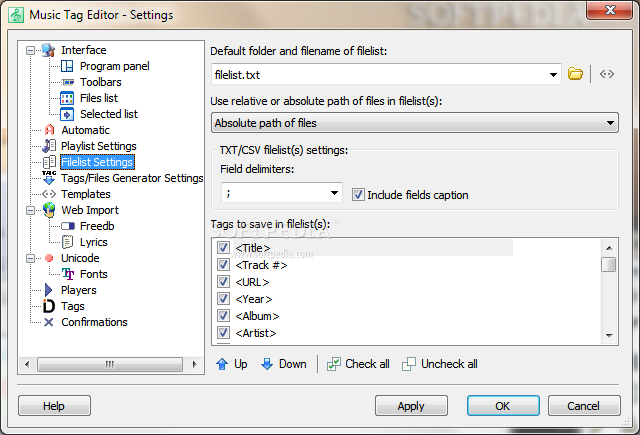
Task: Click the Files list grid icon
Action: [67, 98]
